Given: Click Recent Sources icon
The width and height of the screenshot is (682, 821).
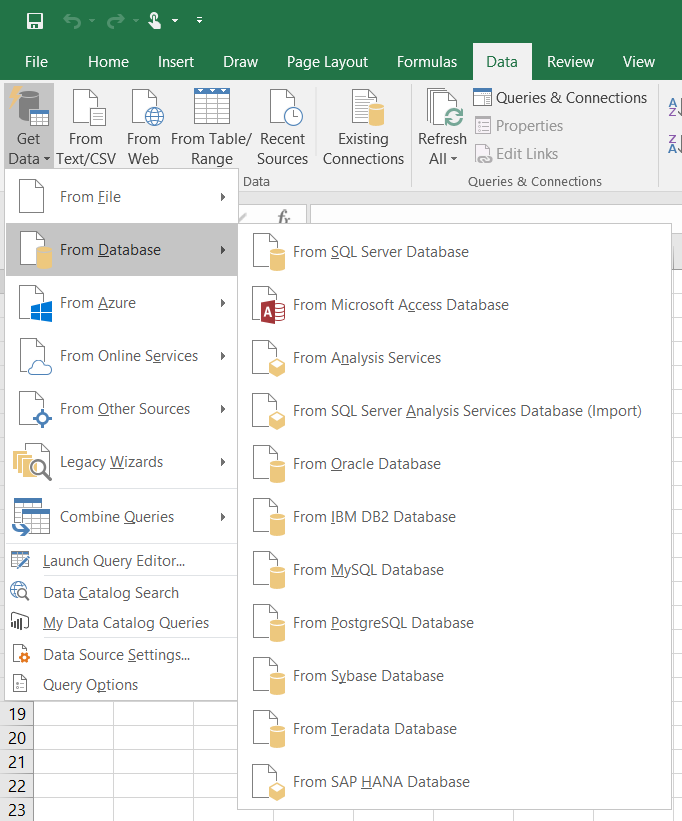Looking at the screenshot, I should click(x=286, y=107).
